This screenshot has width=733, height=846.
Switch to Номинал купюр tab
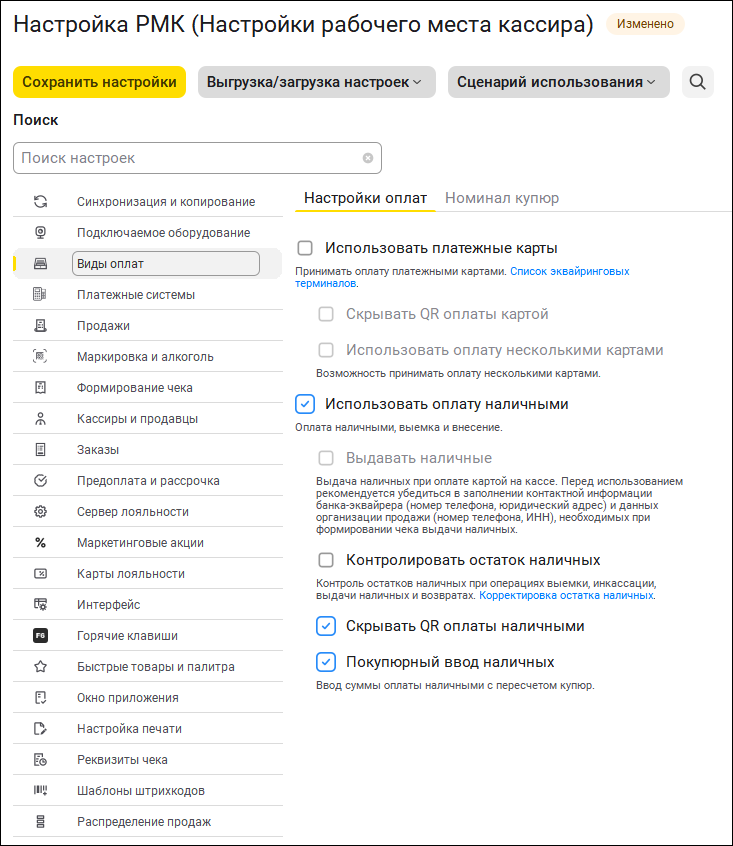(x=502, y=198)
